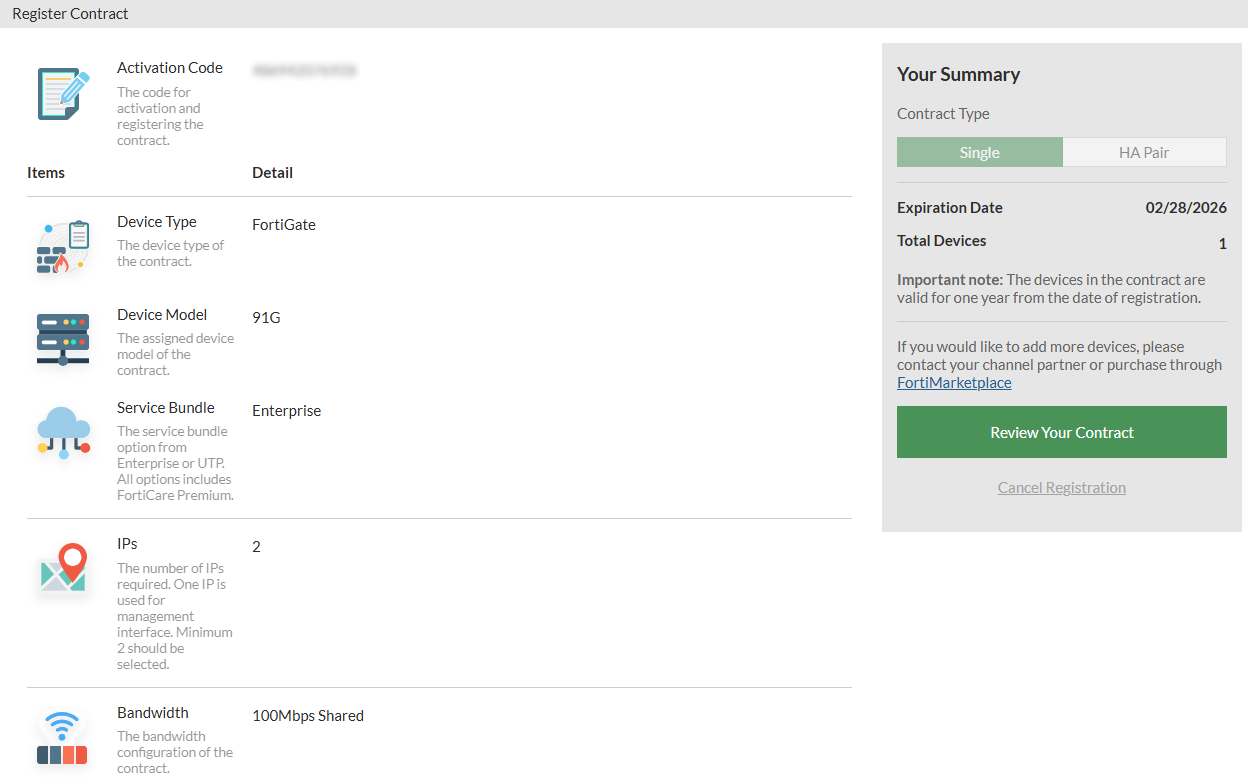Click the 100Mbps Shared bandwidth value
The image size is (1248, 778).
point(308,716)
